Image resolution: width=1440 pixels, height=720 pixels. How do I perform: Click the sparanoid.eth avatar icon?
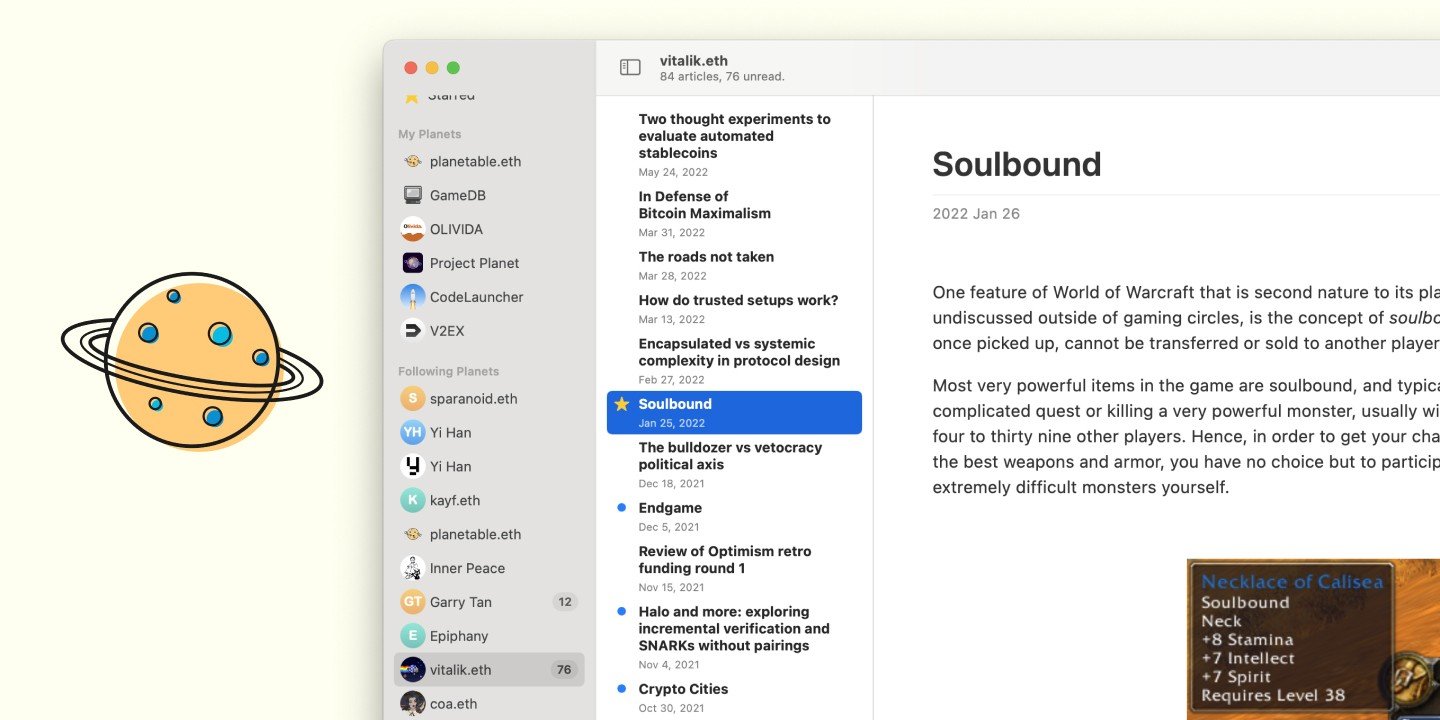coord(412,399)
